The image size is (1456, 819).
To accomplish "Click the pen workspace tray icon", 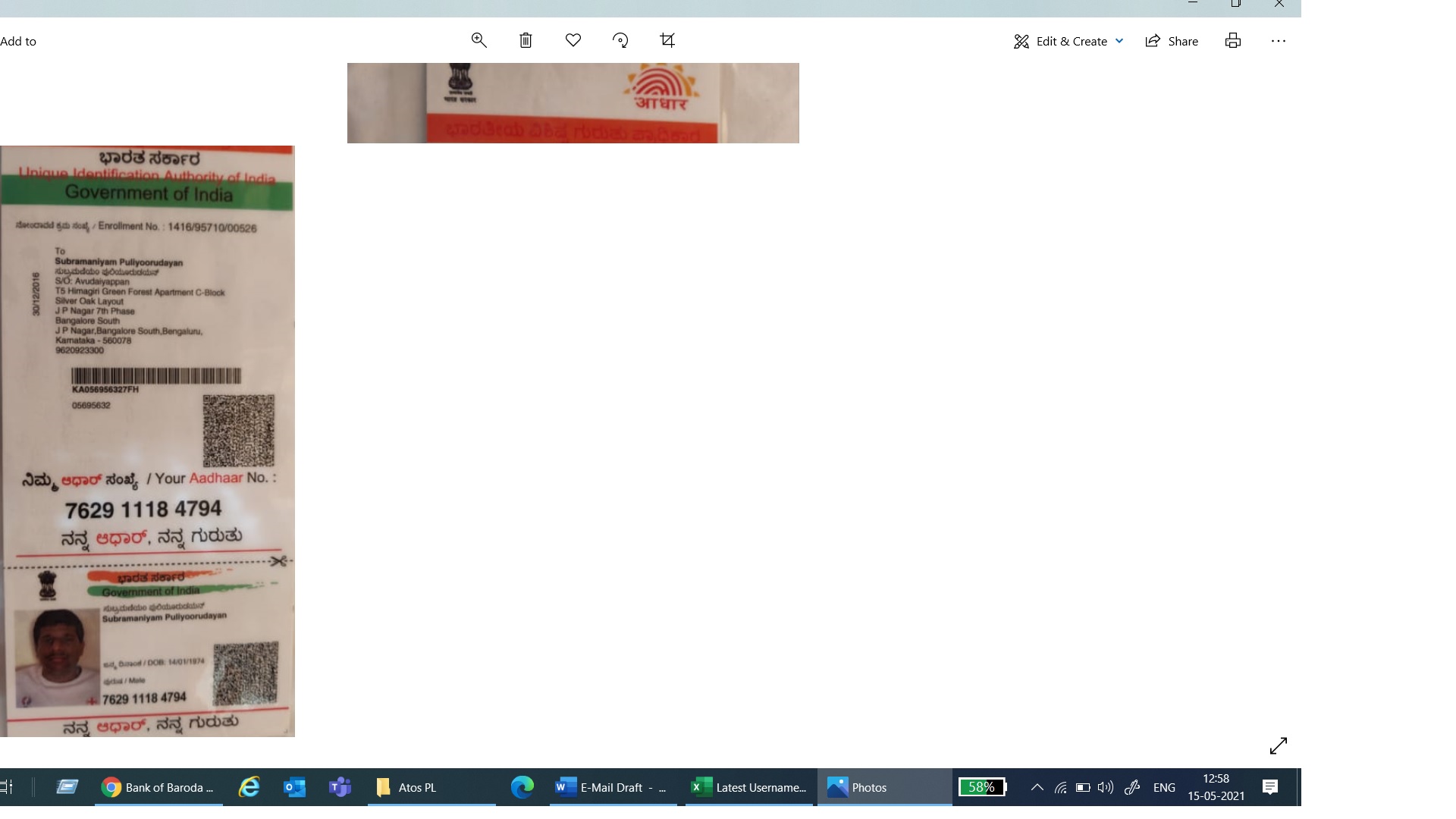I will (x=1132, y=787).
